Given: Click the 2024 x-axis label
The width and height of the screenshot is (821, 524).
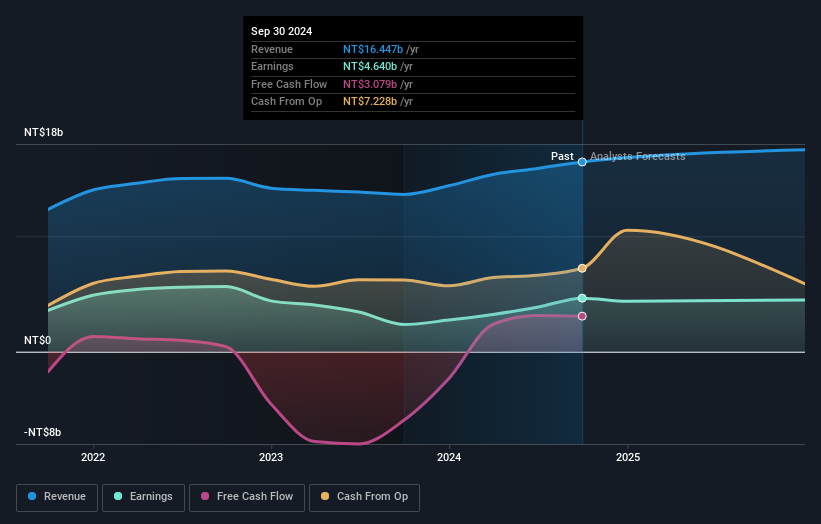Looking at the screenshot, I should [449, 457].
